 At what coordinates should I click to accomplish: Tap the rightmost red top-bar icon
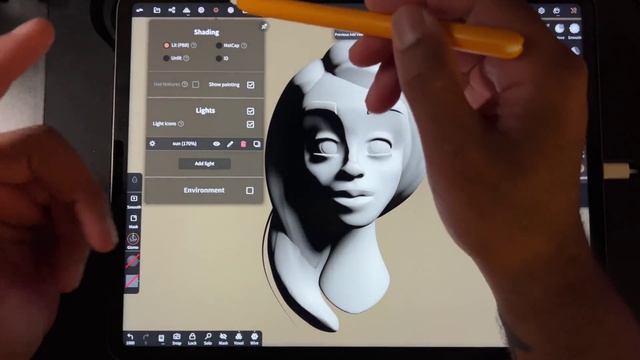tap(573, 11)
